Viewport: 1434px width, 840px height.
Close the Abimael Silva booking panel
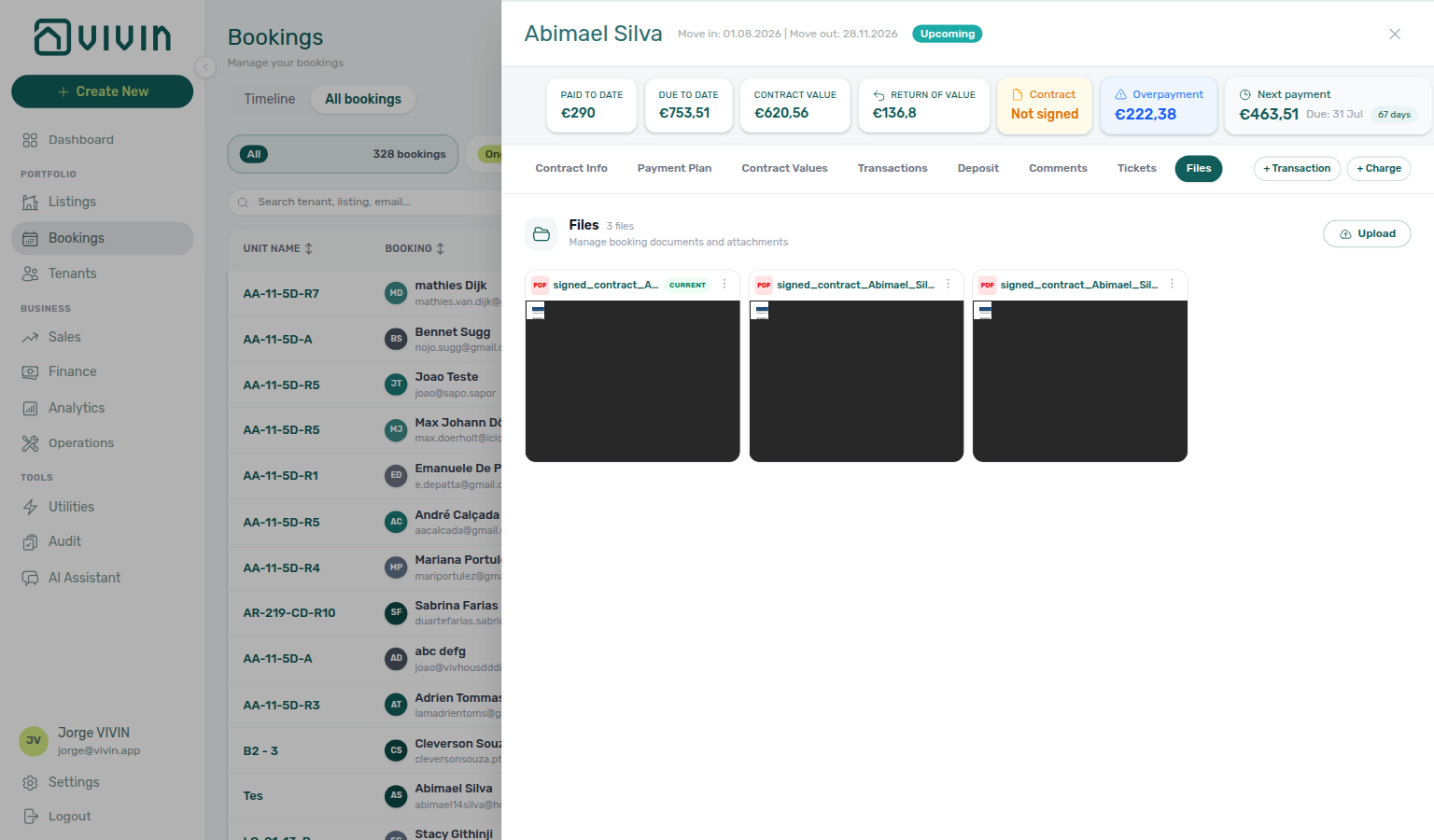tap(1395, 34)
